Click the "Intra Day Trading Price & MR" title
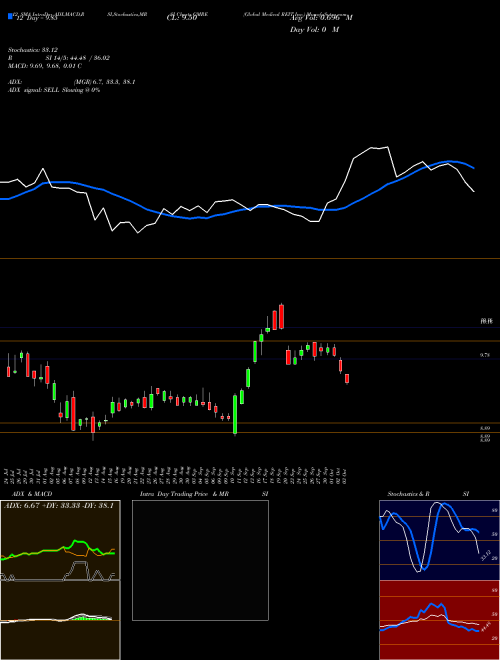Viewport: 500px width, 660px height. coord(184,494)
